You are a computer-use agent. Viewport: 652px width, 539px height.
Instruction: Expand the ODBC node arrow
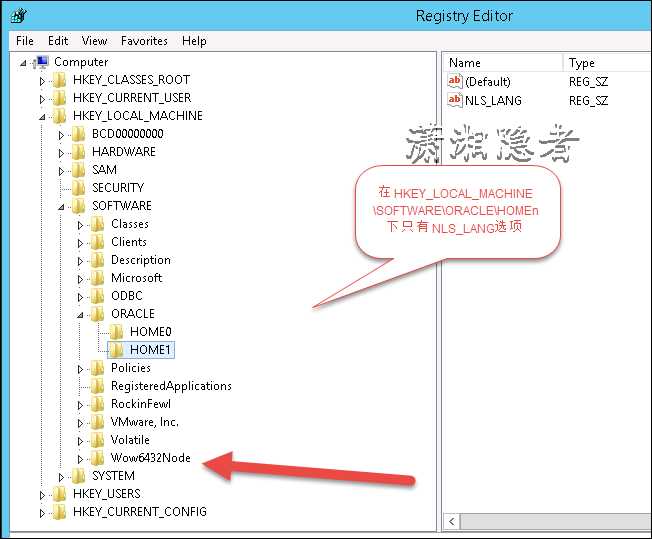[x=80, y=297]
